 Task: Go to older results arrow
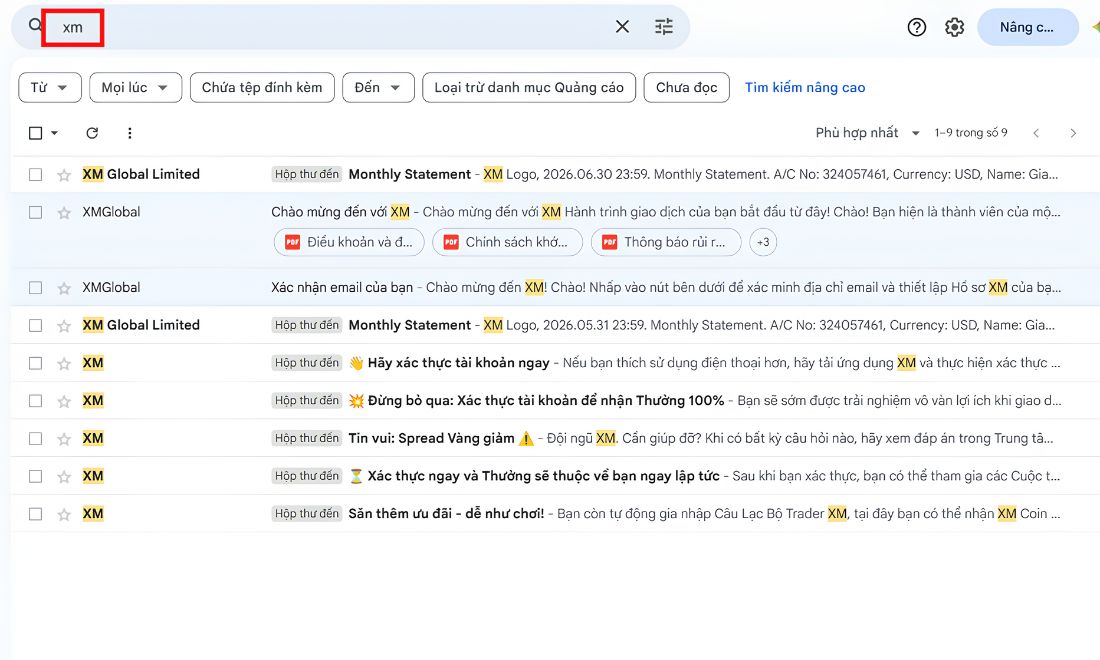pos(1073,133)
